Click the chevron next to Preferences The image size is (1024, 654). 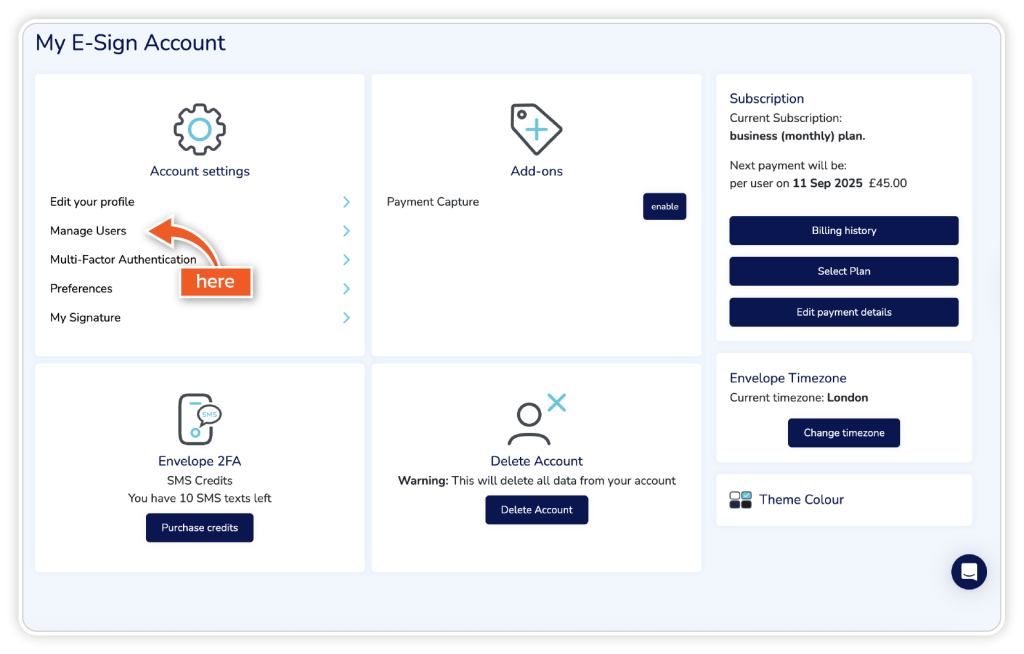coord(346,289)
